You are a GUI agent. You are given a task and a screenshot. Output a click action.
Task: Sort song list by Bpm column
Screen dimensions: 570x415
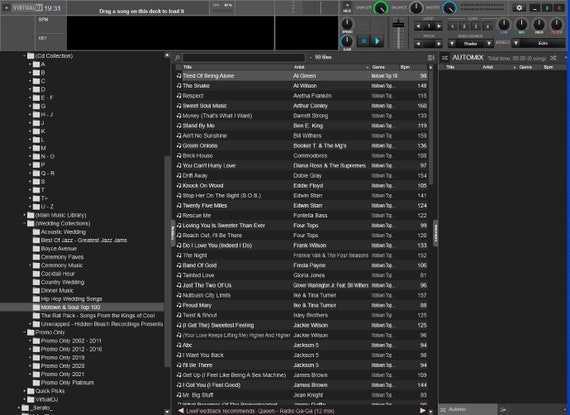pyautogui.click(x=405, y=67)
